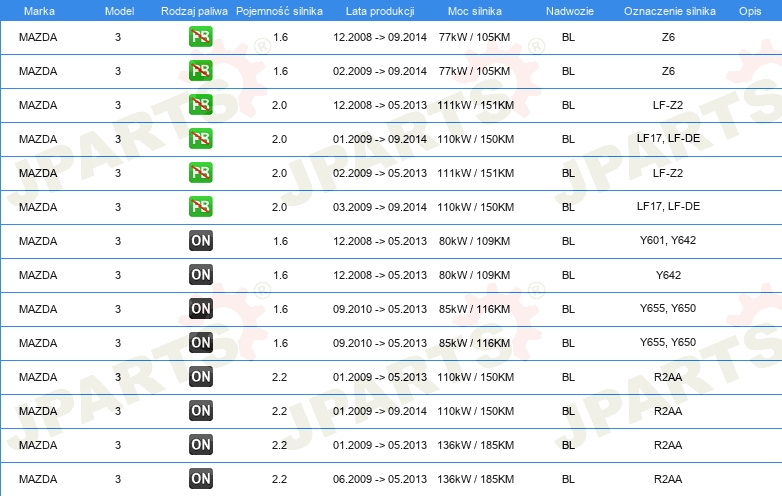This screenshot has height=496, width=782.
Task: Click 110kW / 150KM in the 03.2009 row
Action: click(x=475, y=207)
